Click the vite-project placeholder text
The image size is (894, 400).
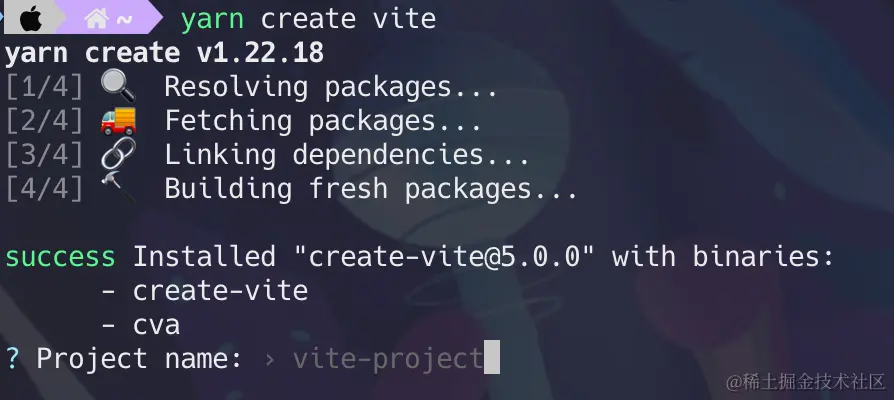[x=388, y=360]
